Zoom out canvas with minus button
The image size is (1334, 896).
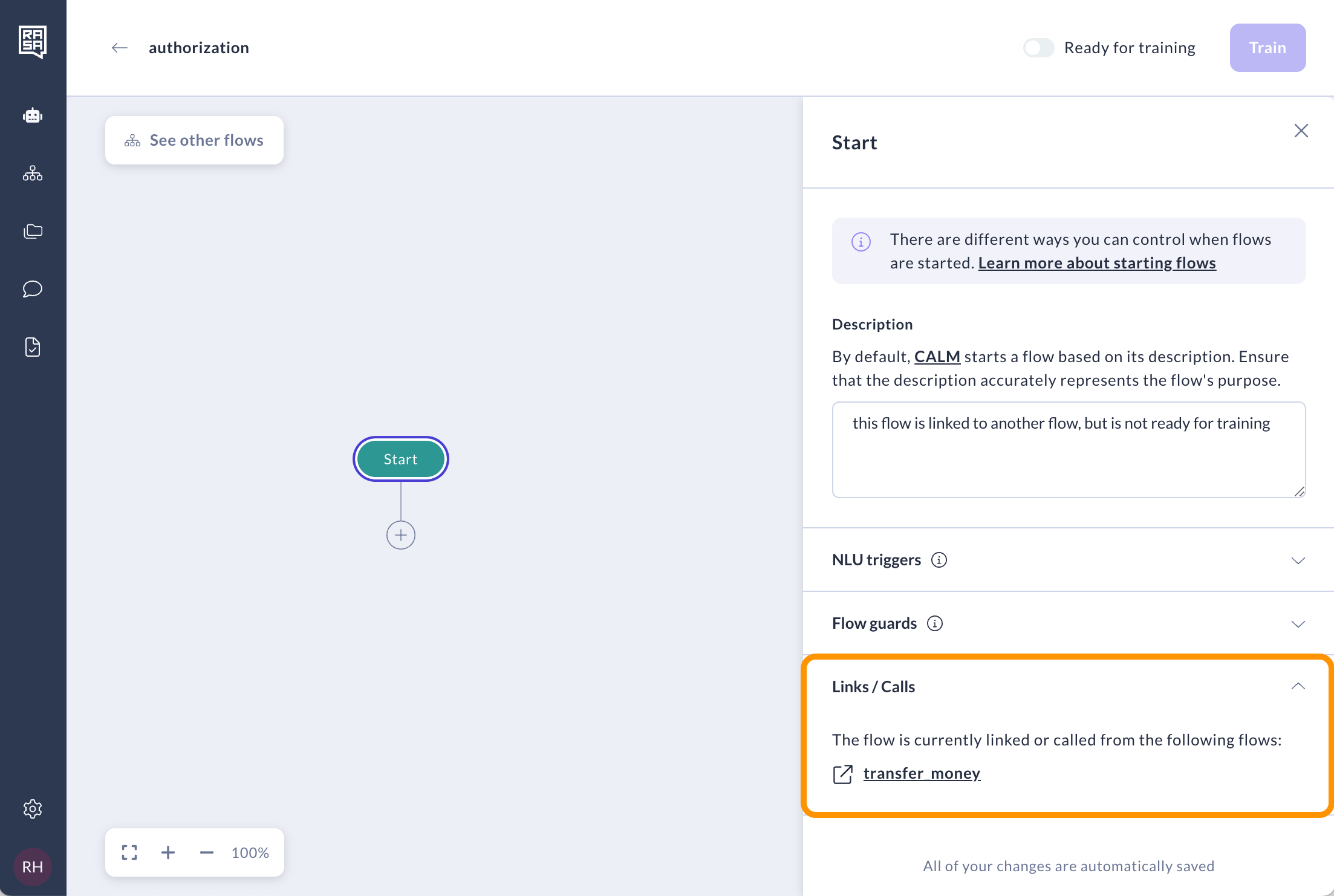tap(207, 852)
